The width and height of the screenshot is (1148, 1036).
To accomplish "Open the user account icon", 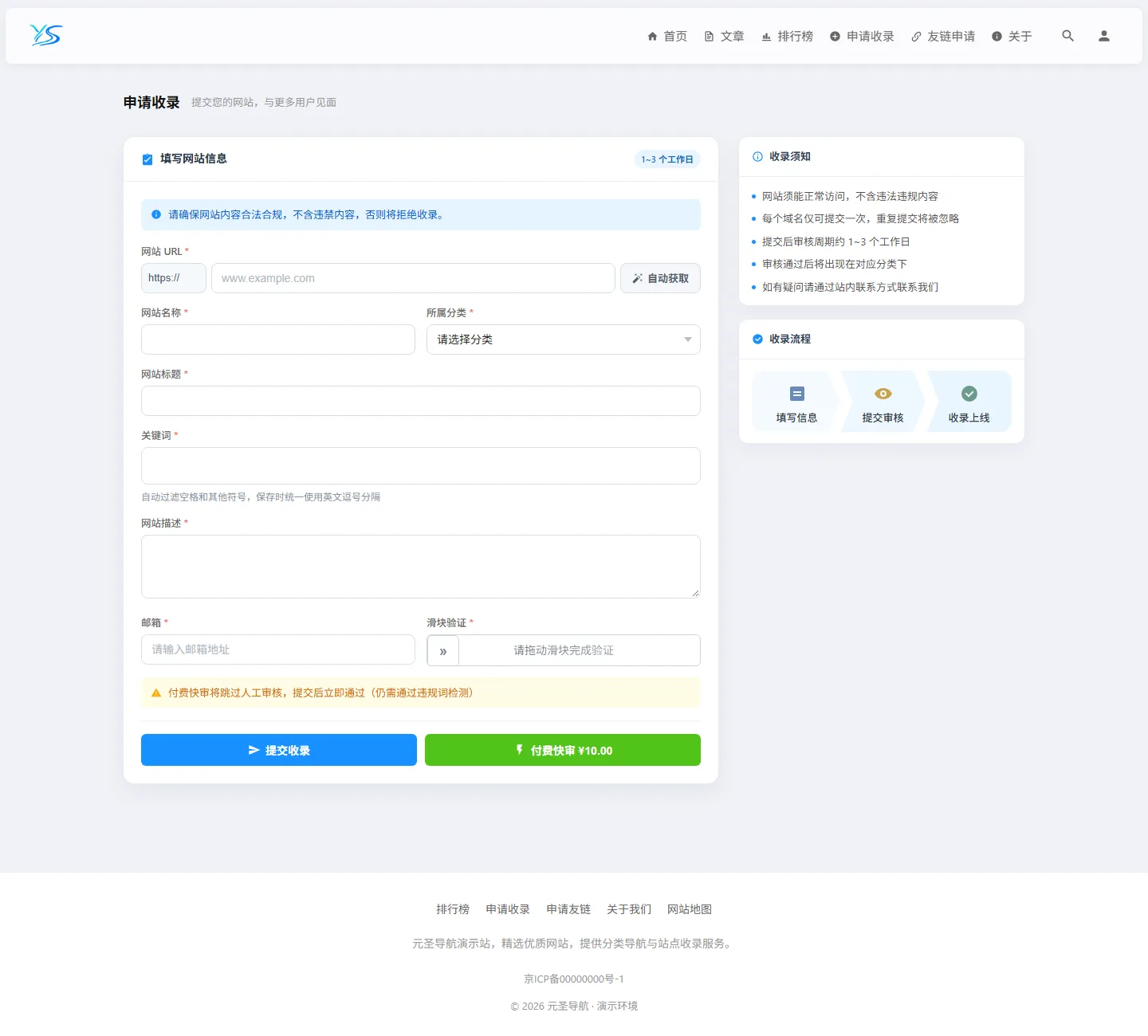I will coord(1104,36).
